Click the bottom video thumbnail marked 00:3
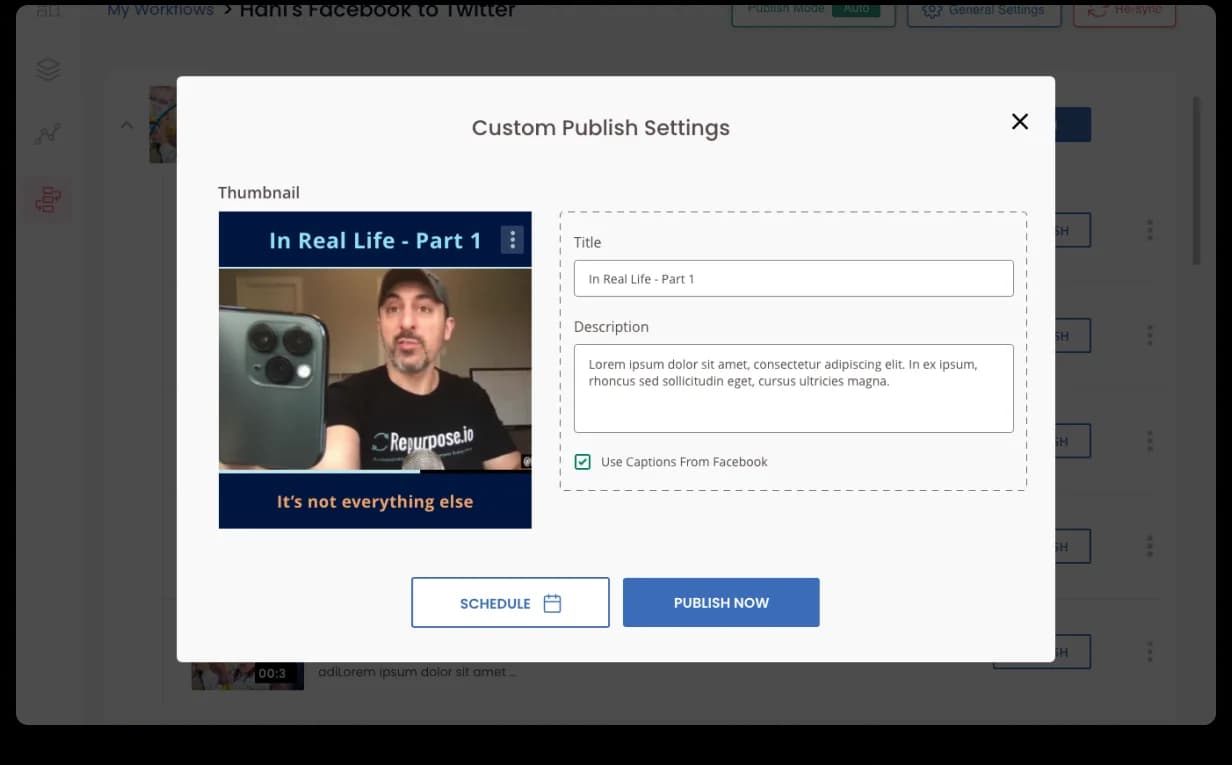The image size is (1232, 765). tap(247, 675)
